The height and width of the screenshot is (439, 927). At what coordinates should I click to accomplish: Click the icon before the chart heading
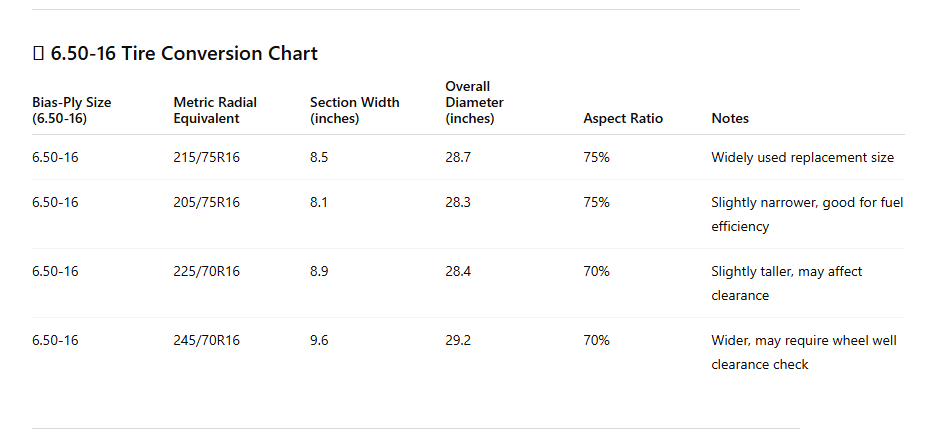(x=39, y=54)
